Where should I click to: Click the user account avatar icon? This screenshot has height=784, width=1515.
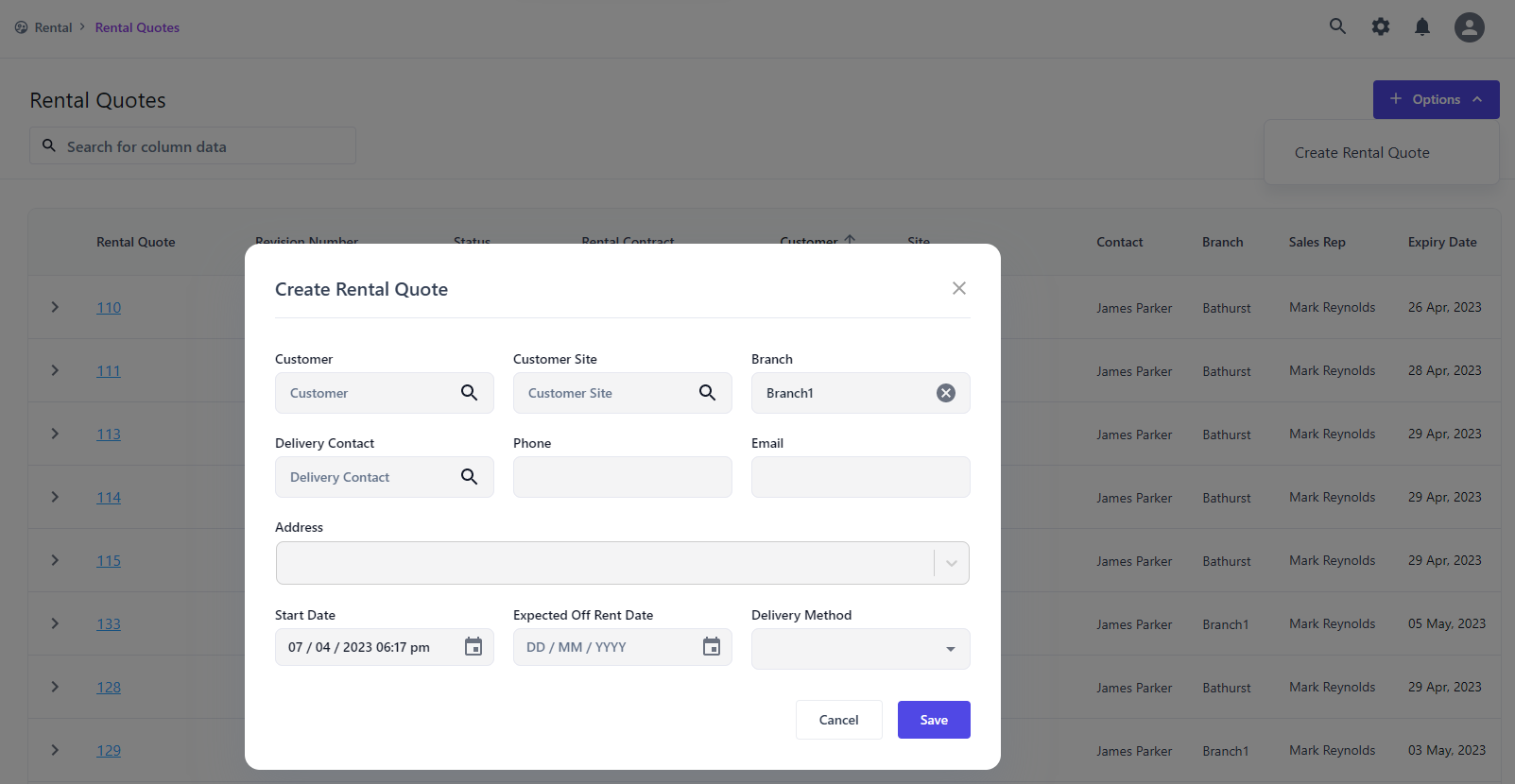click(x=1469, y=27)
